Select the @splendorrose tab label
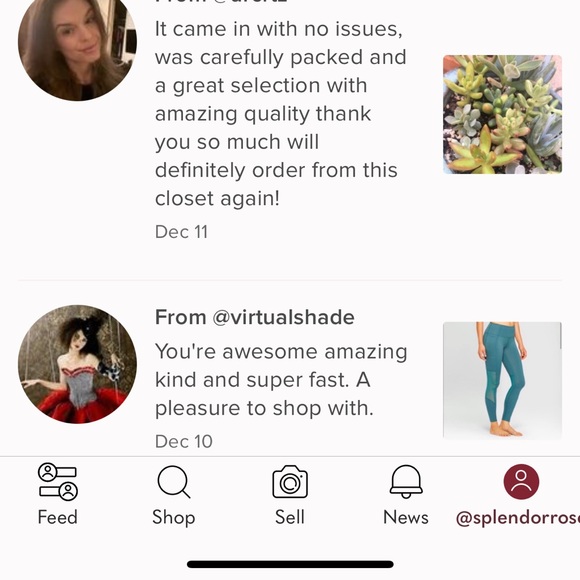The width and height of the screenshot is (580, 580). (518, 518)
